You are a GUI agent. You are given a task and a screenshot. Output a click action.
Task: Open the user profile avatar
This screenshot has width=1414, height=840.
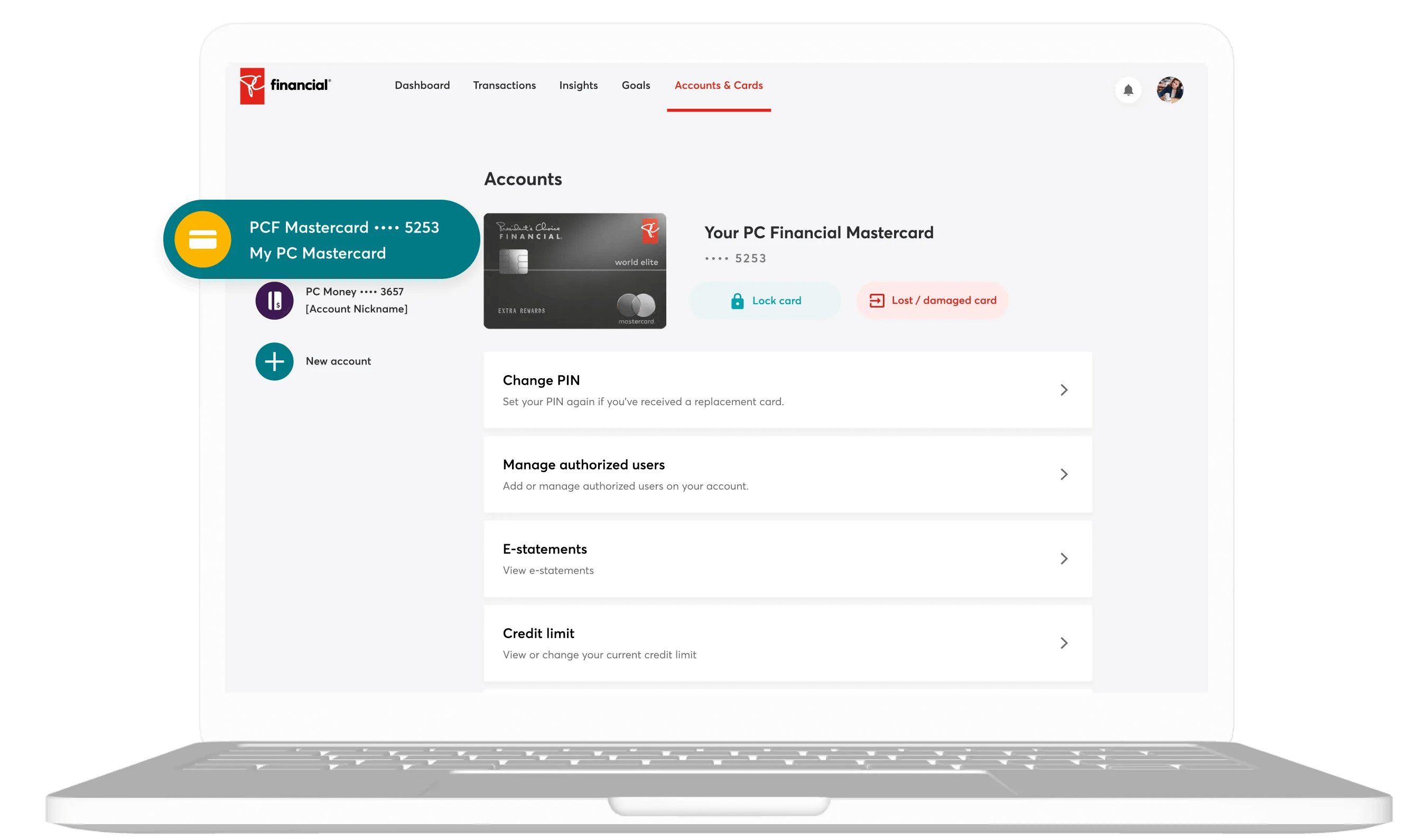(x=1169, y=90)
